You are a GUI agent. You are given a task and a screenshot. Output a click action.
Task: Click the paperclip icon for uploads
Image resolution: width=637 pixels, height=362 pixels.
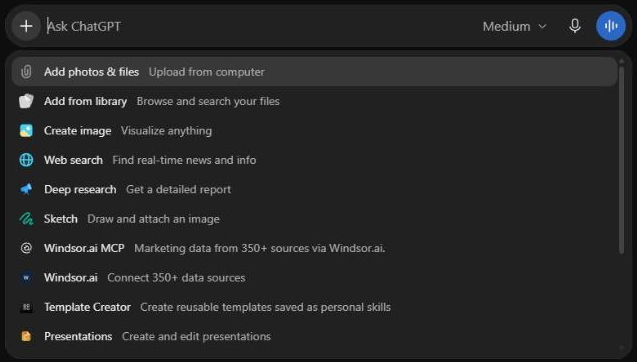[26, 72]
